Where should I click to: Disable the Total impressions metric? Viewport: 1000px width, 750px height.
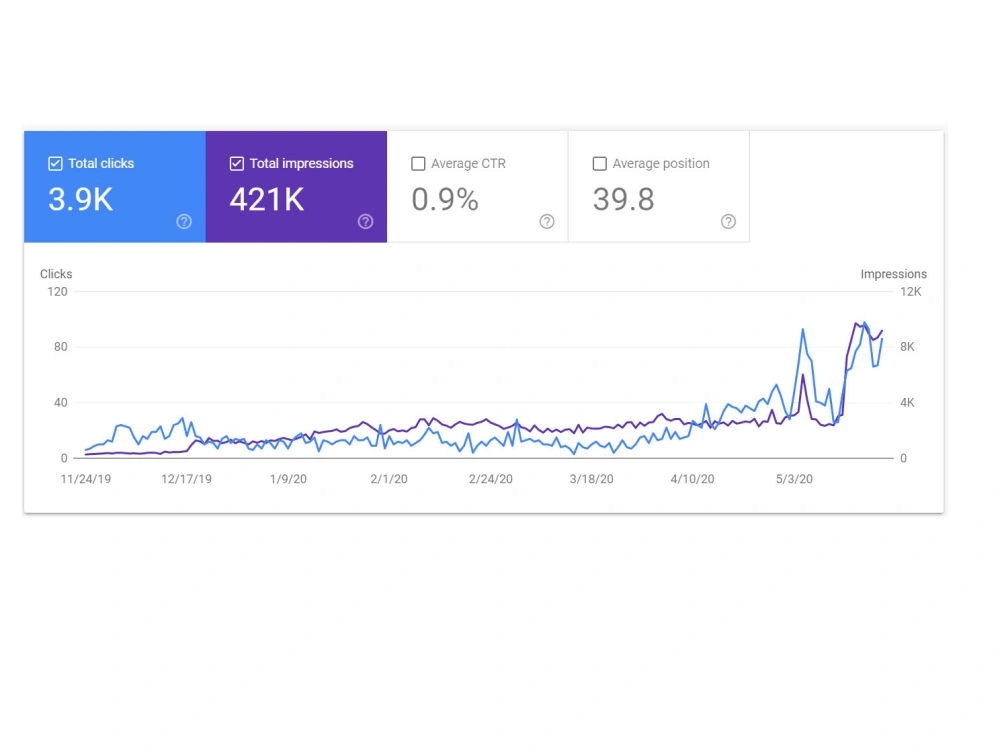237,163
